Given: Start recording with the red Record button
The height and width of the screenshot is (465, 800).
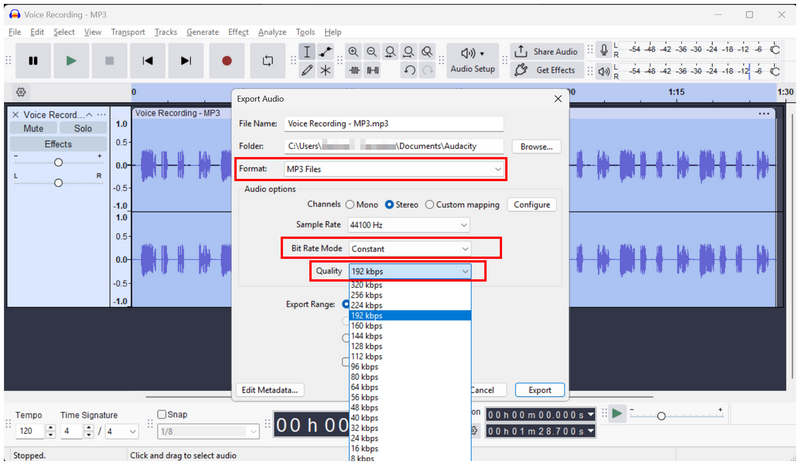Looking at the screenshot, I should (x=227, y=61).
